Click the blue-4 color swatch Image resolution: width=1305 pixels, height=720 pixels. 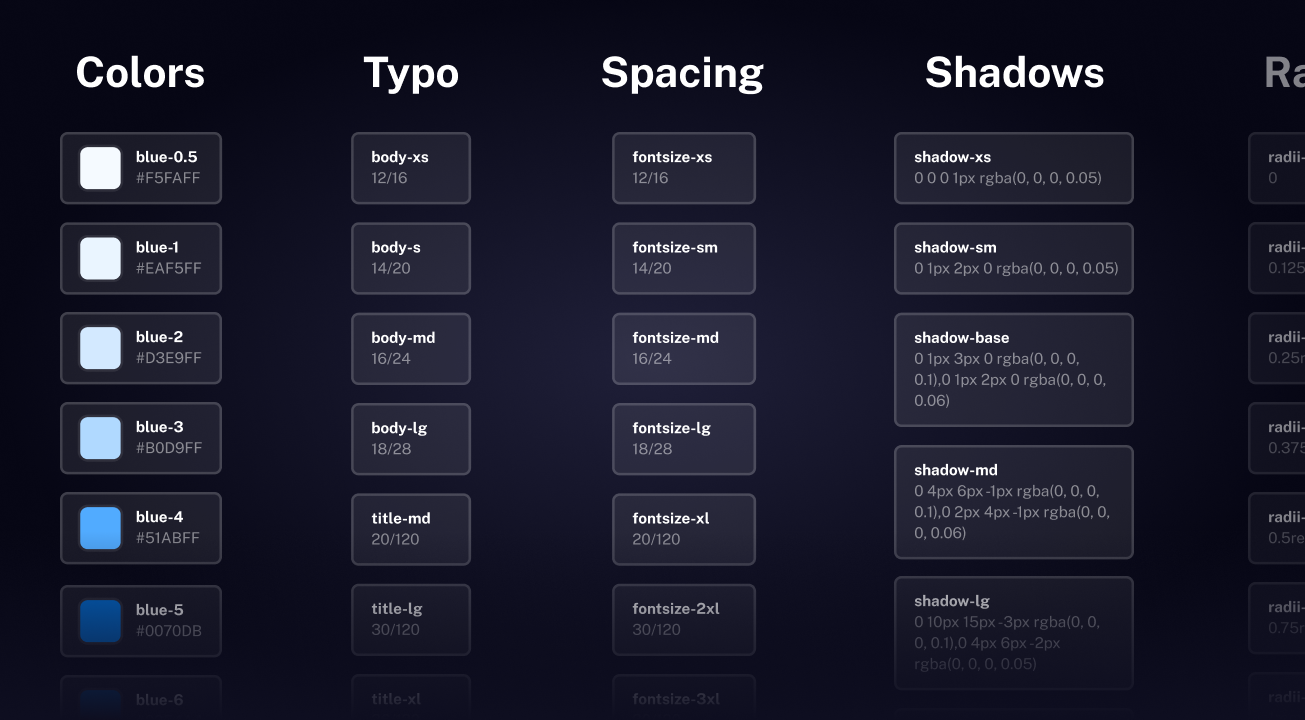pyautogui.click(x=100, y=528)
